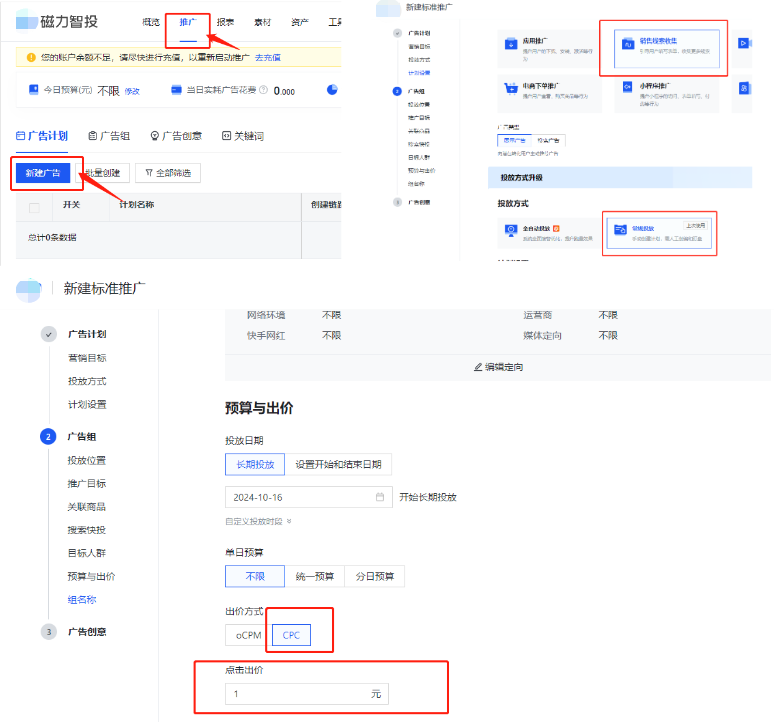Select the 全自动投放 delivery method card
Screen dimensions: 774x722
pos(549,233)
